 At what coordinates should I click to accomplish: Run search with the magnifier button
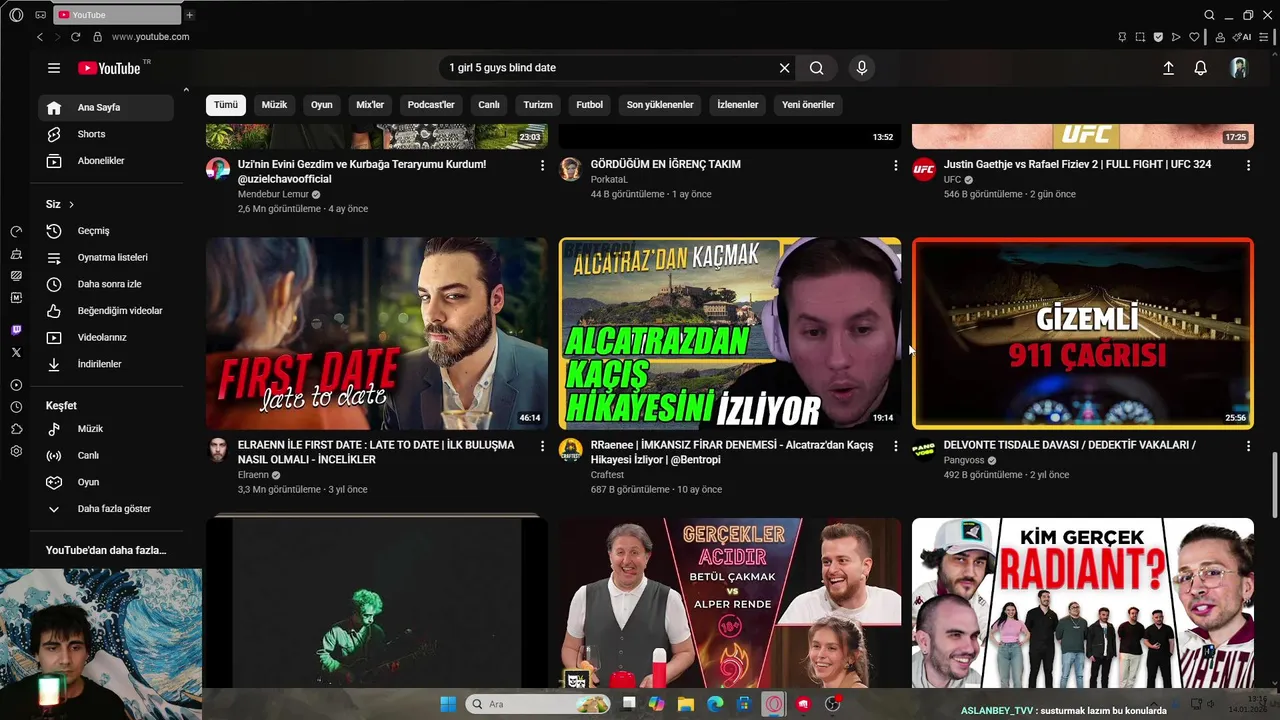[x=817, y=68]
